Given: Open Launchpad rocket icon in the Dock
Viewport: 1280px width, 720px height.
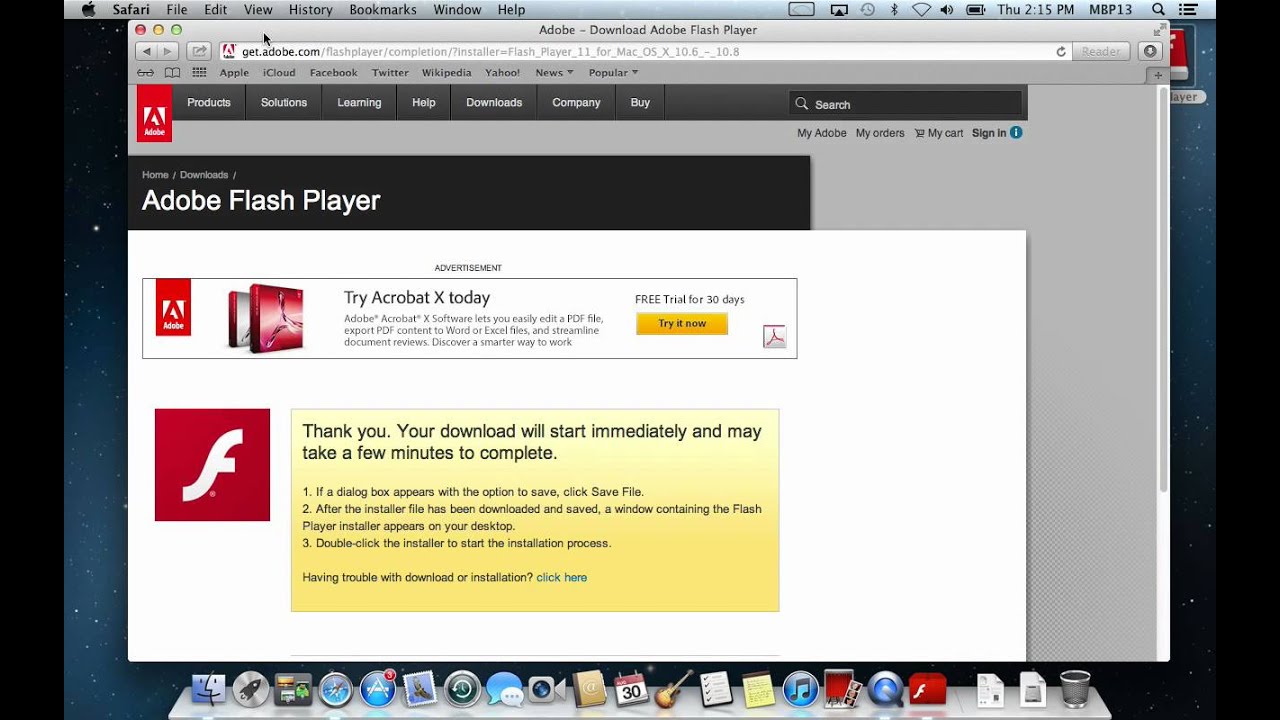Looking at the screenshot, I should (251, 689).
